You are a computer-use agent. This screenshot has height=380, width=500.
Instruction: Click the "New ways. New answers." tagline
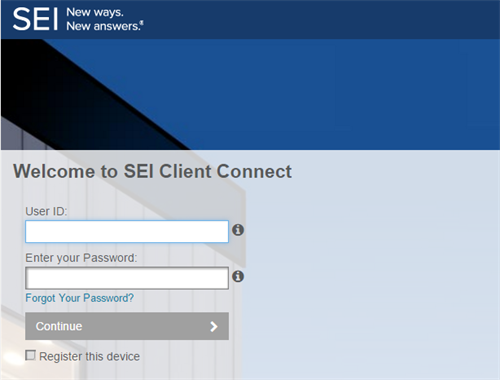coord(104,19)
